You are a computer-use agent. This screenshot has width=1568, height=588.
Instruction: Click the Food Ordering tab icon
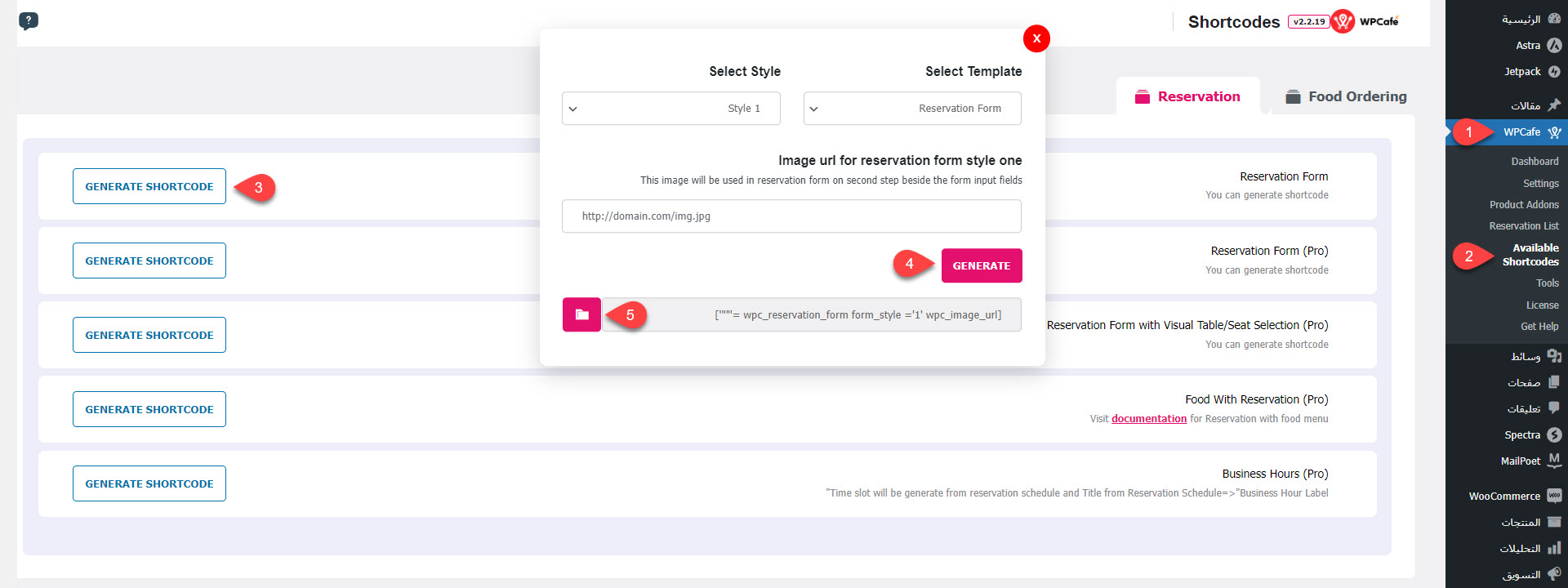tap(1293, 97)
